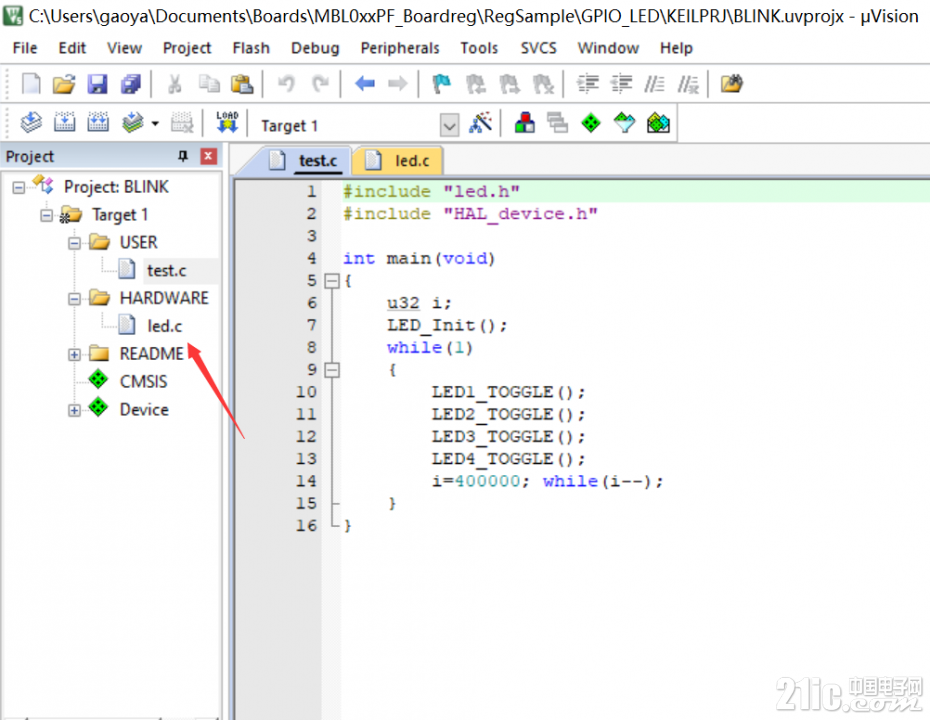Collapse the USER folder
Image resolution: width=930 pixels, height=720 pixels.
coord(74,243)
